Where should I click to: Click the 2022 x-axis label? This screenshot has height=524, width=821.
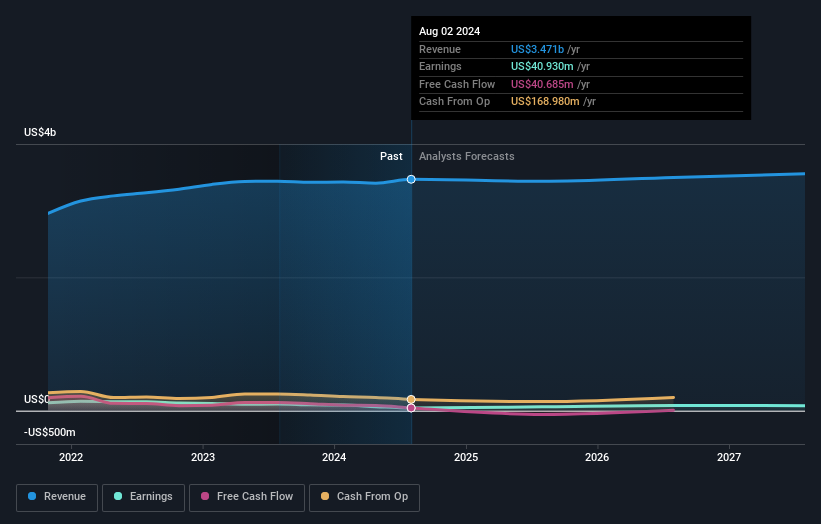pos(71,457)
